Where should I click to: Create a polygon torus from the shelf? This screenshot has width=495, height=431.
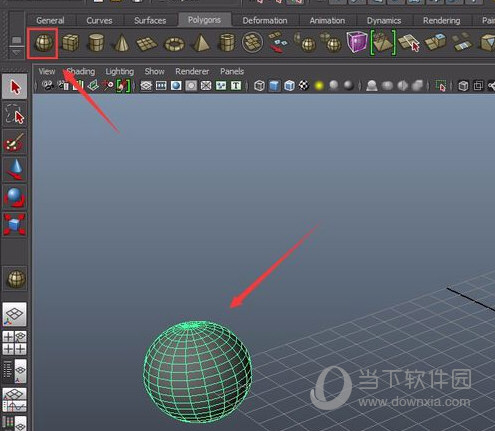click(175, 44)
